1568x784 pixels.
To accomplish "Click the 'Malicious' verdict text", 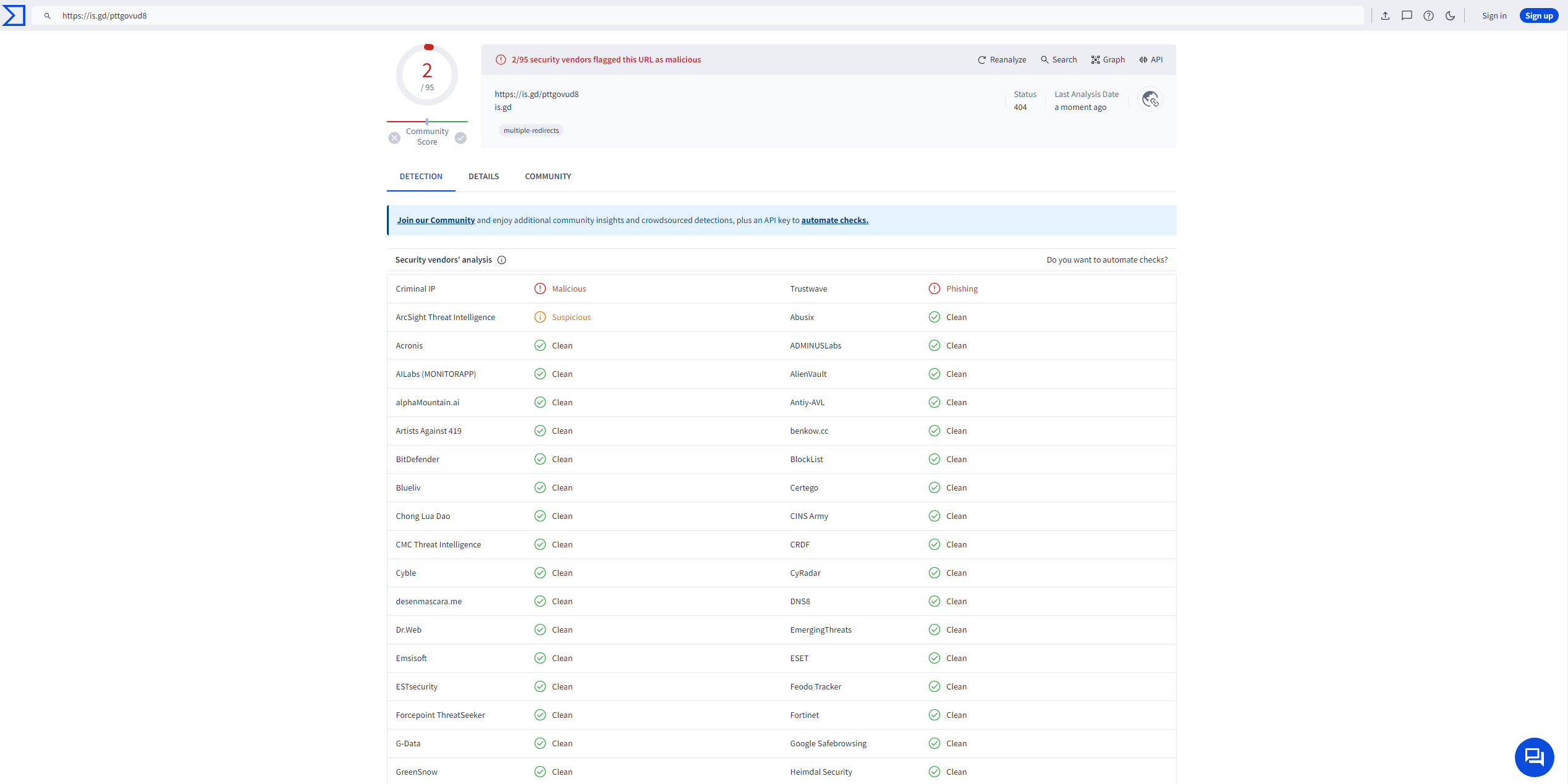I will [x=569, y=289].
